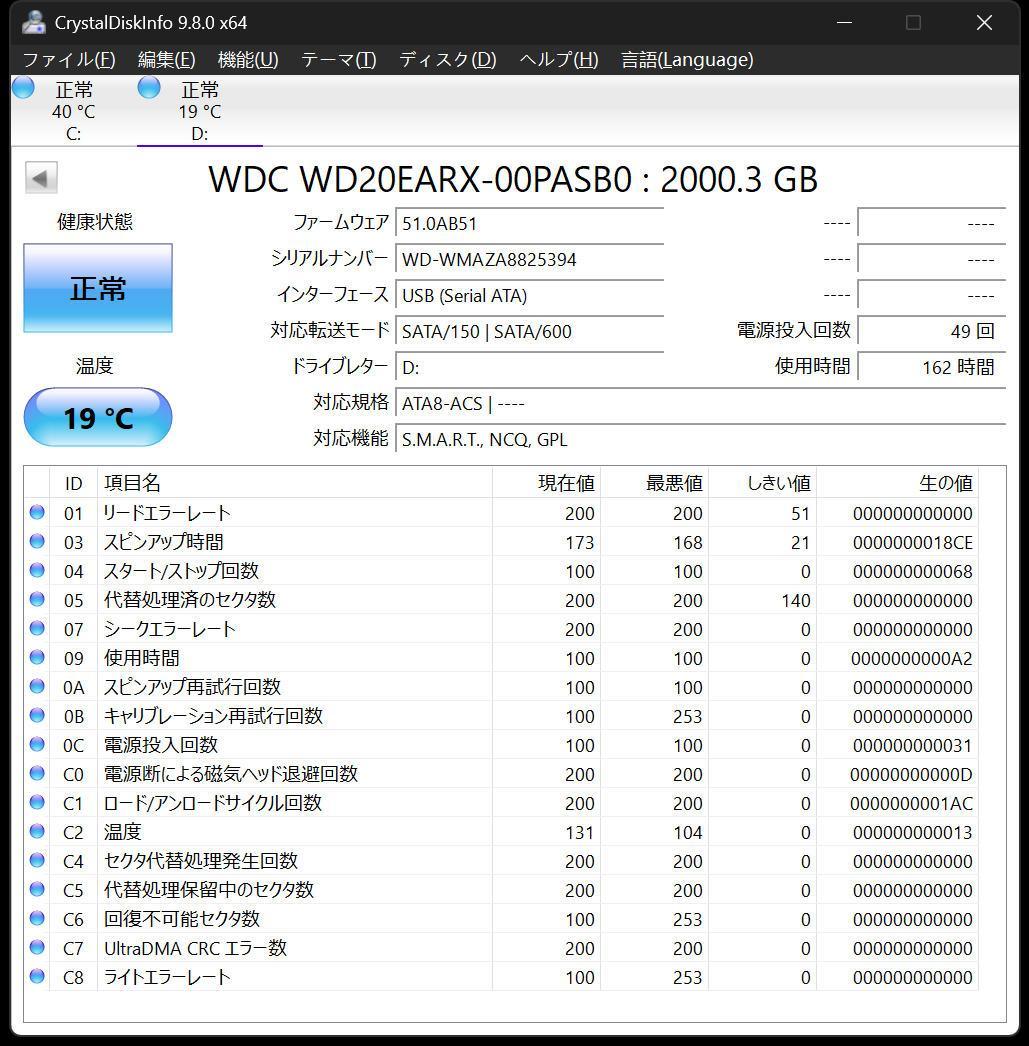Open the 言語(Language) menu
This screenshot has width=1029, height=1046.
point(687,60)
